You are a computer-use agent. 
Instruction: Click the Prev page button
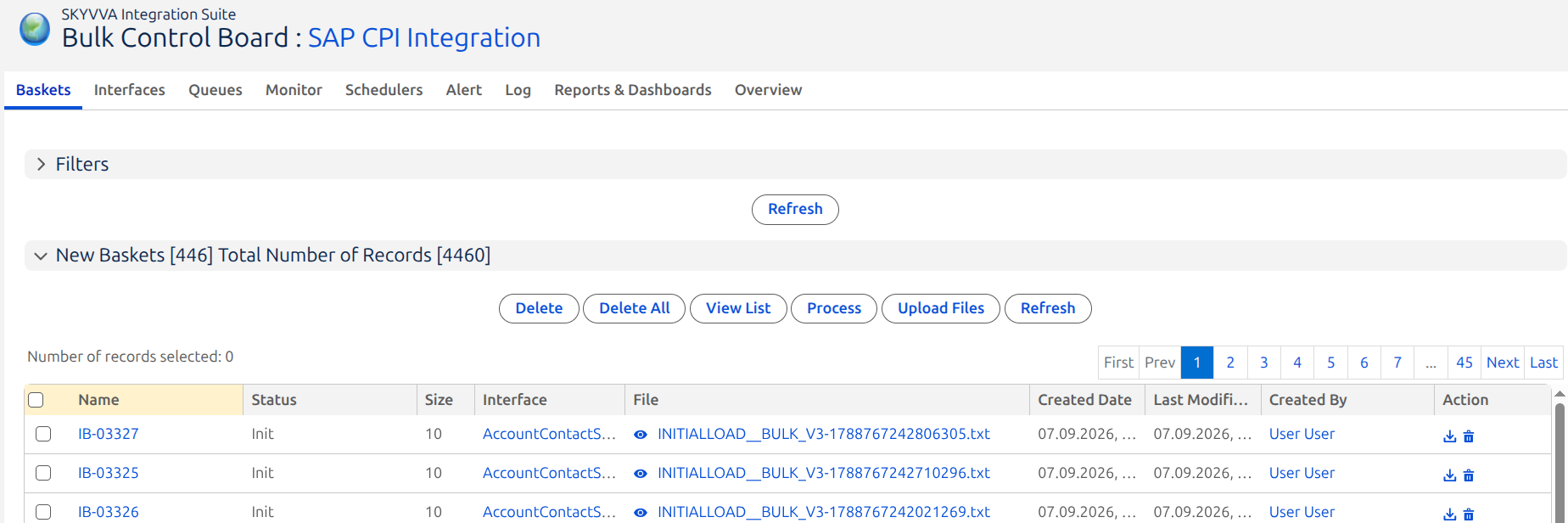(1160, 363)
